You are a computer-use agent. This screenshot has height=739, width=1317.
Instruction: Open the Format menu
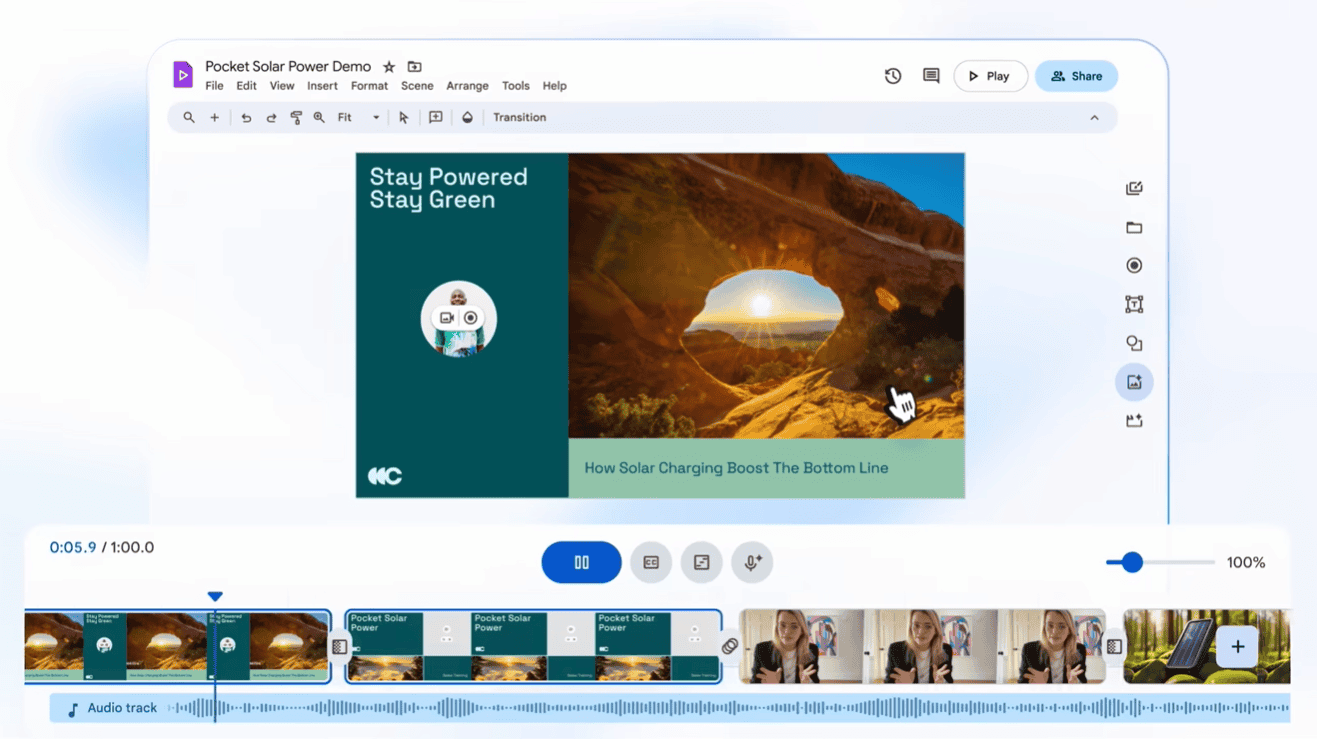coord(369,86)
